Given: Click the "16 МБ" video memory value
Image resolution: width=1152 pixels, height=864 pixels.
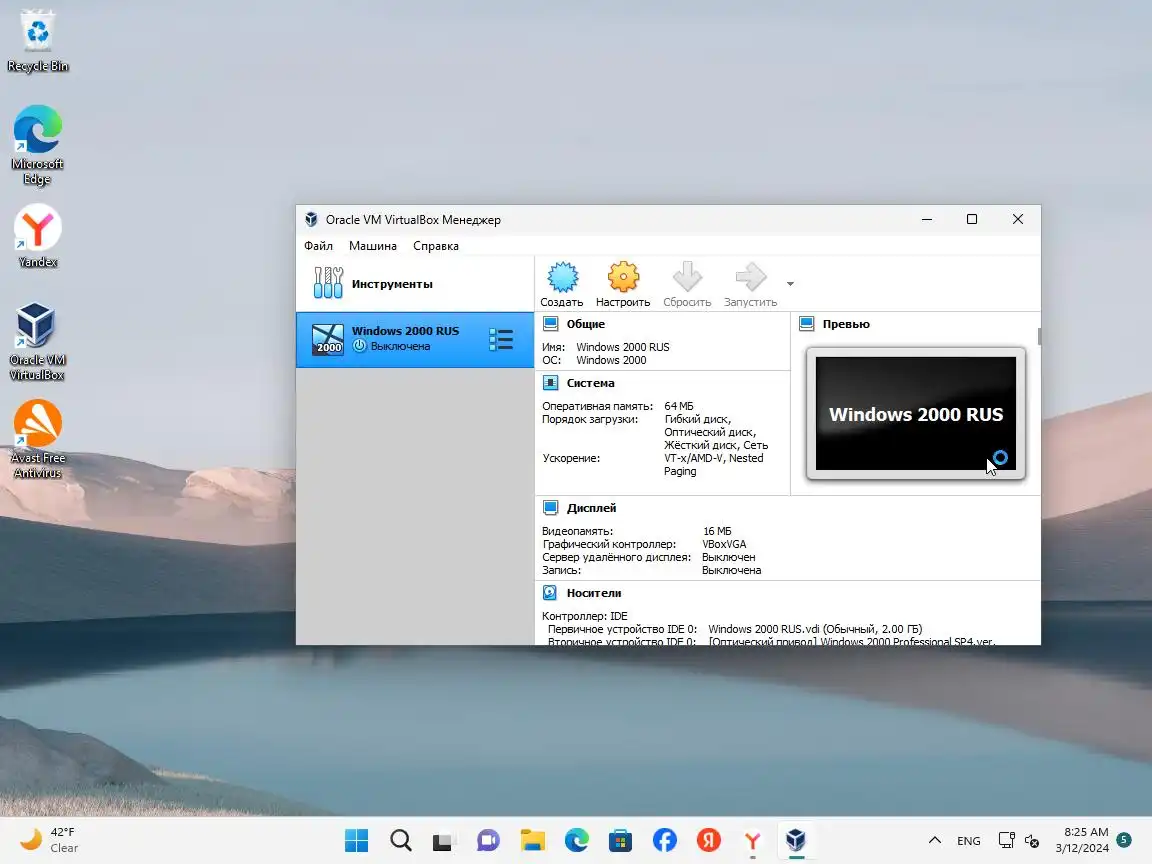Looking at the screenshot, I should 717,531.
